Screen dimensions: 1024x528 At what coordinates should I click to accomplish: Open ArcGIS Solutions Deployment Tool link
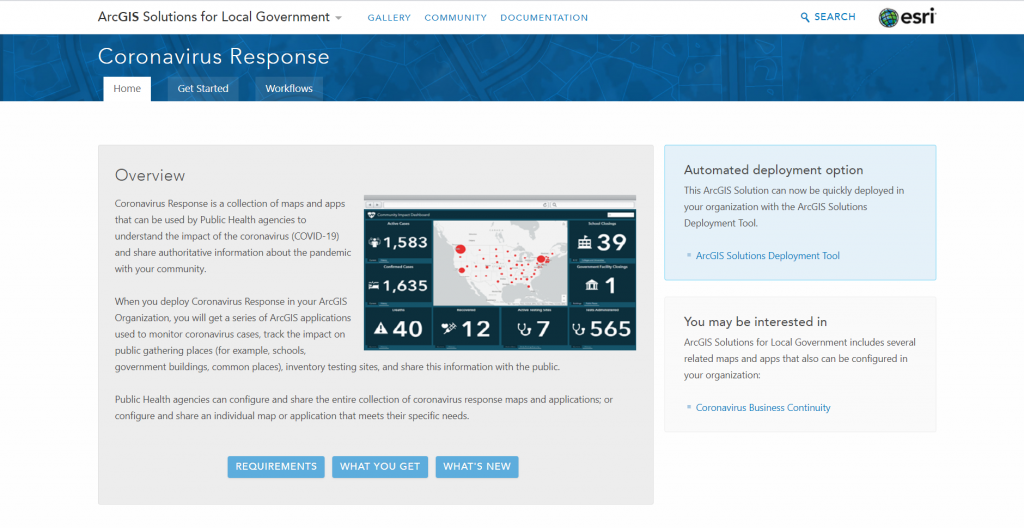(x=767, y=256)
